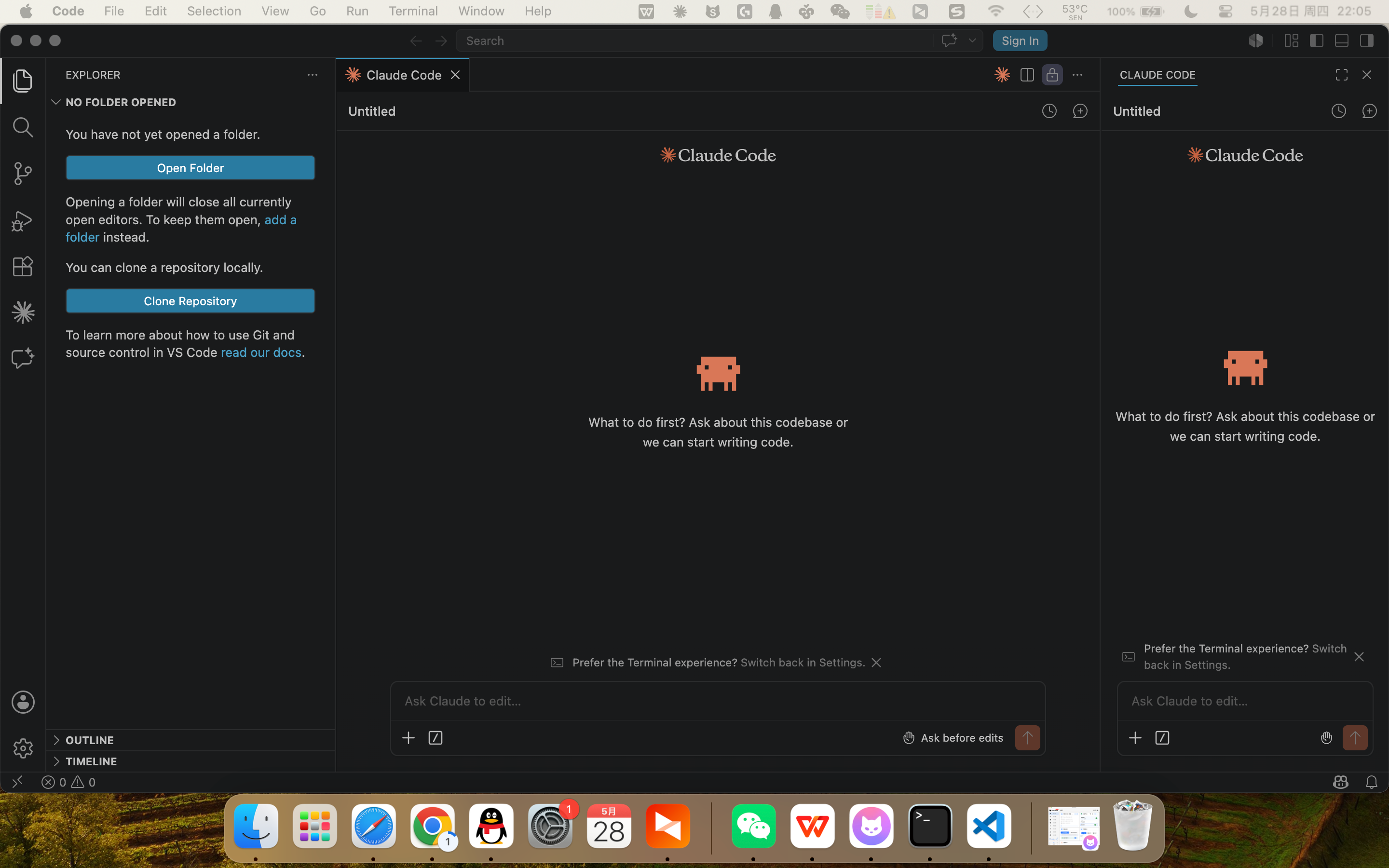
Task: Open the Explorer view in activity bar
Action: tap(22, 81)
